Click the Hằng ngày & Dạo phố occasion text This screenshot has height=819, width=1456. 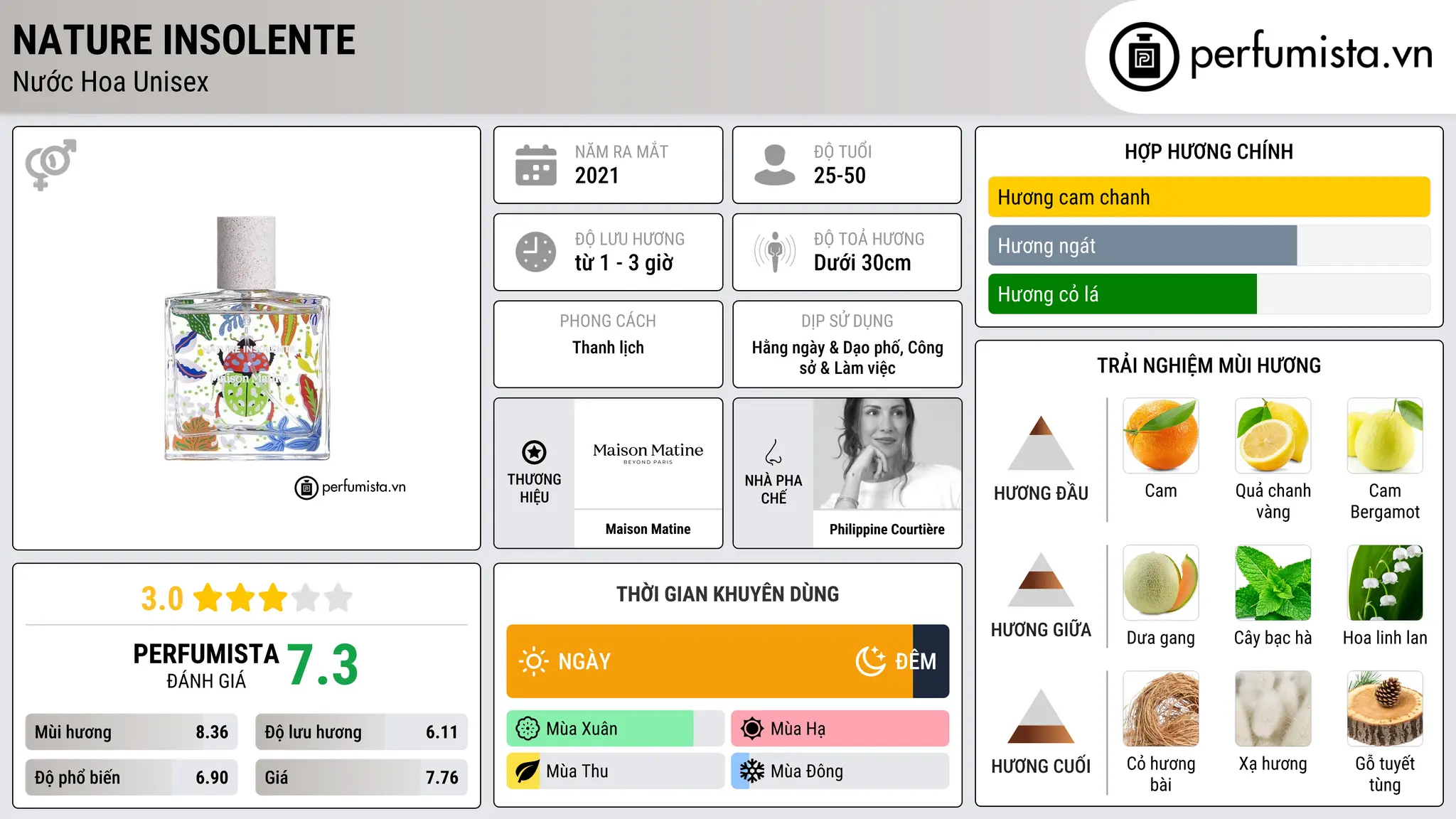coord(847,358)
